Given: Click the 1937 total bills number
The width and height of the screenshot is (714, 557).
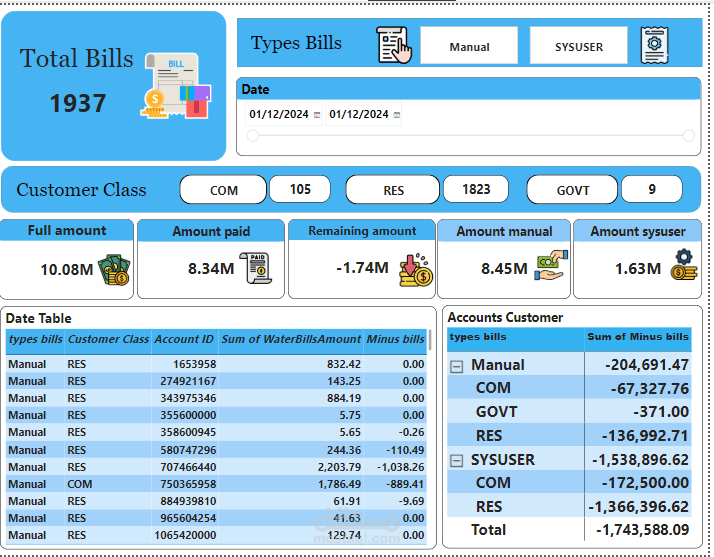Looking at the screenshot, I should (78, 103).
